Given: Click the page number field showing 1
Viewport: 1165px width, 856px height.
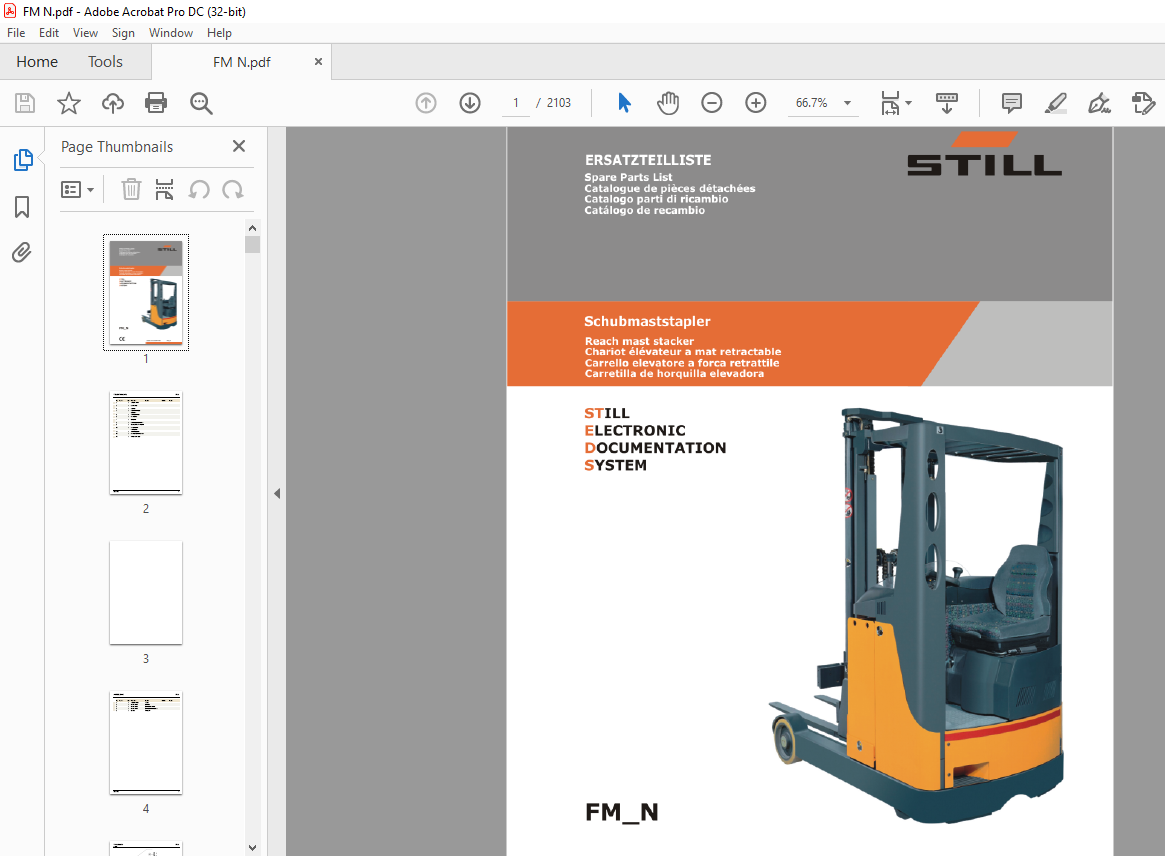Looking at the screenshot, I should coord(516,103).
